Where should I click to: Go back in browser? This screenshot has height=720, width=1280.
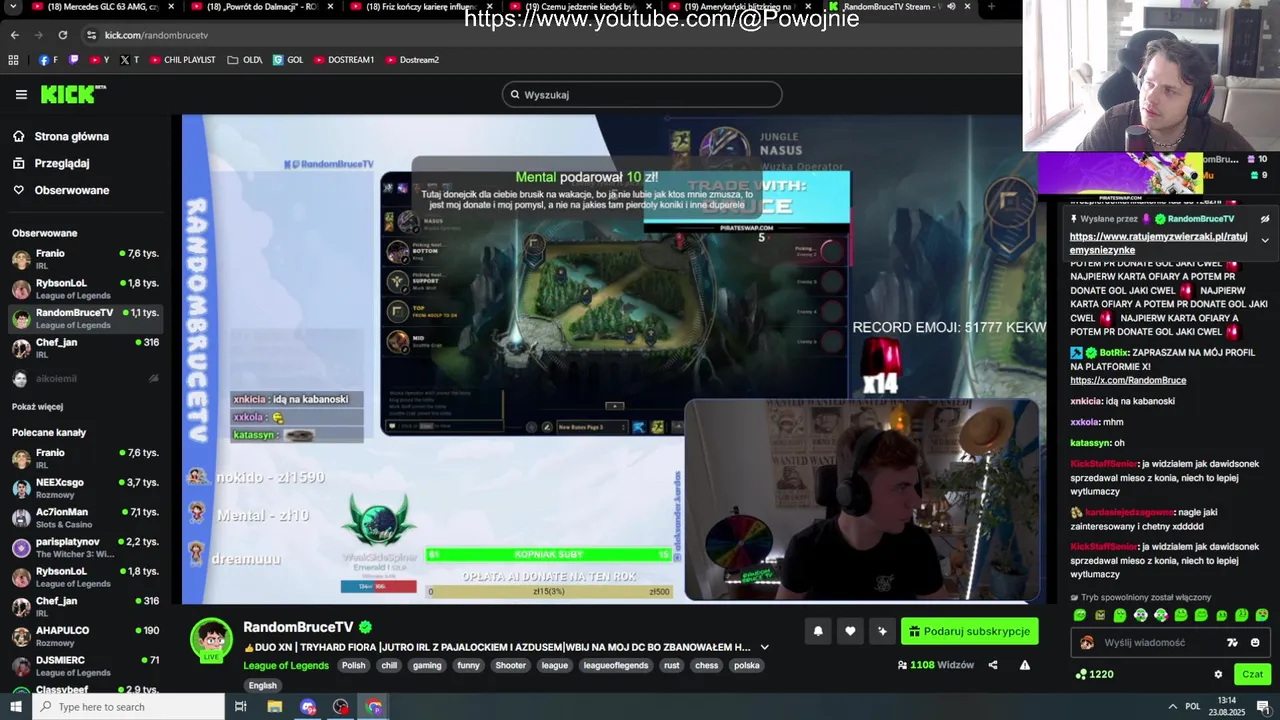[x=15, y=35]
